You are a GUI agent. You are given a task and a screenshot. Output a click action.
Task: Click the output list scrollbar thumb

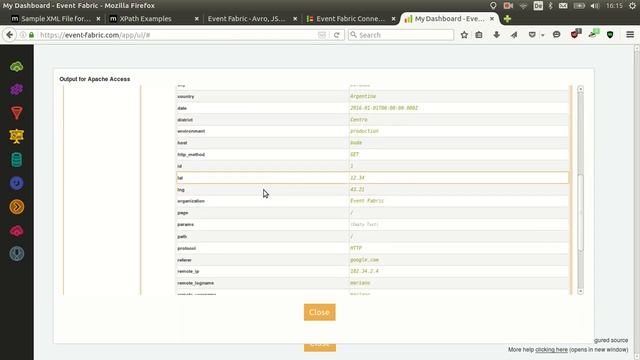pyautogui.click(x=581, y=212)
